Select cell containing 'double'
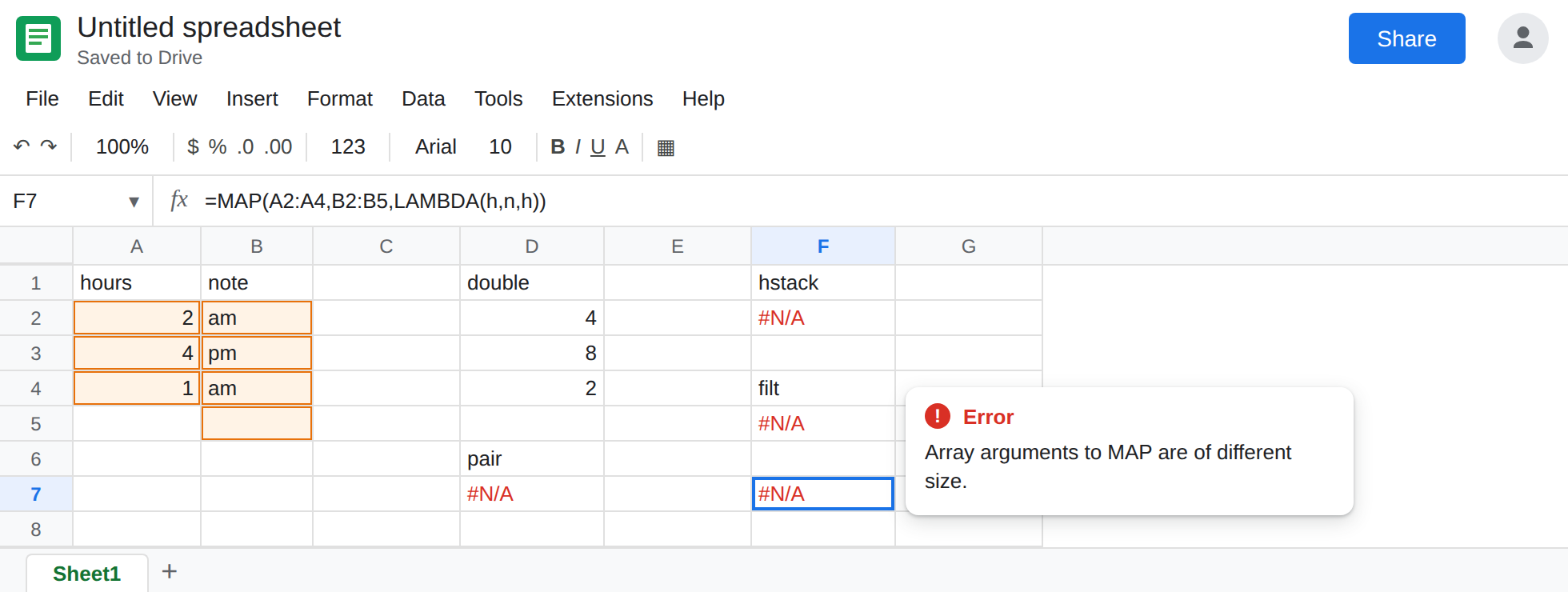The image size is (1568, 592). [532, 283]
